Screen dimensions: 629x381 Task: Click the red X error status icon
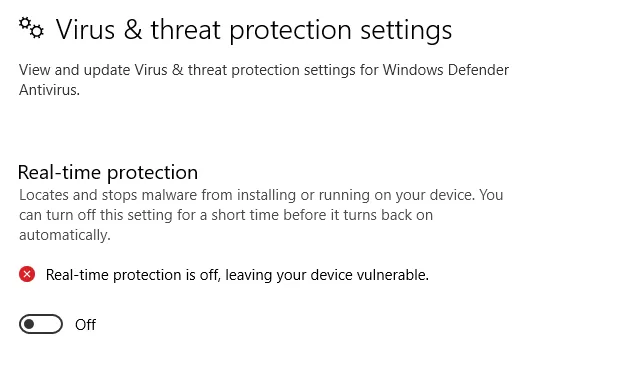click(x=27, y=275)
